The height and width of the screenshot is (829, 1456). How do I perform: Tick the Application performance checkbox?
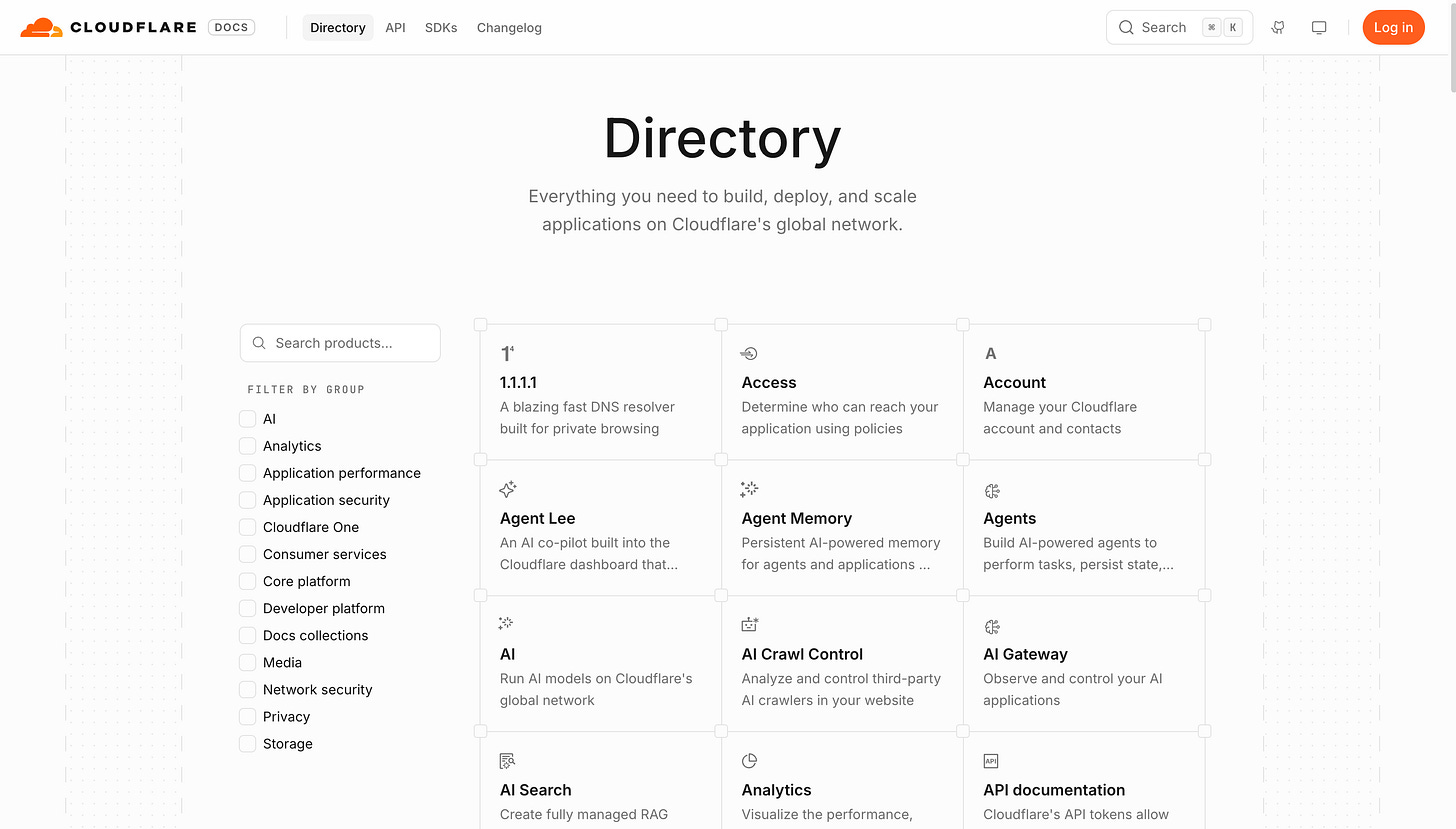[x=248, y=473]
